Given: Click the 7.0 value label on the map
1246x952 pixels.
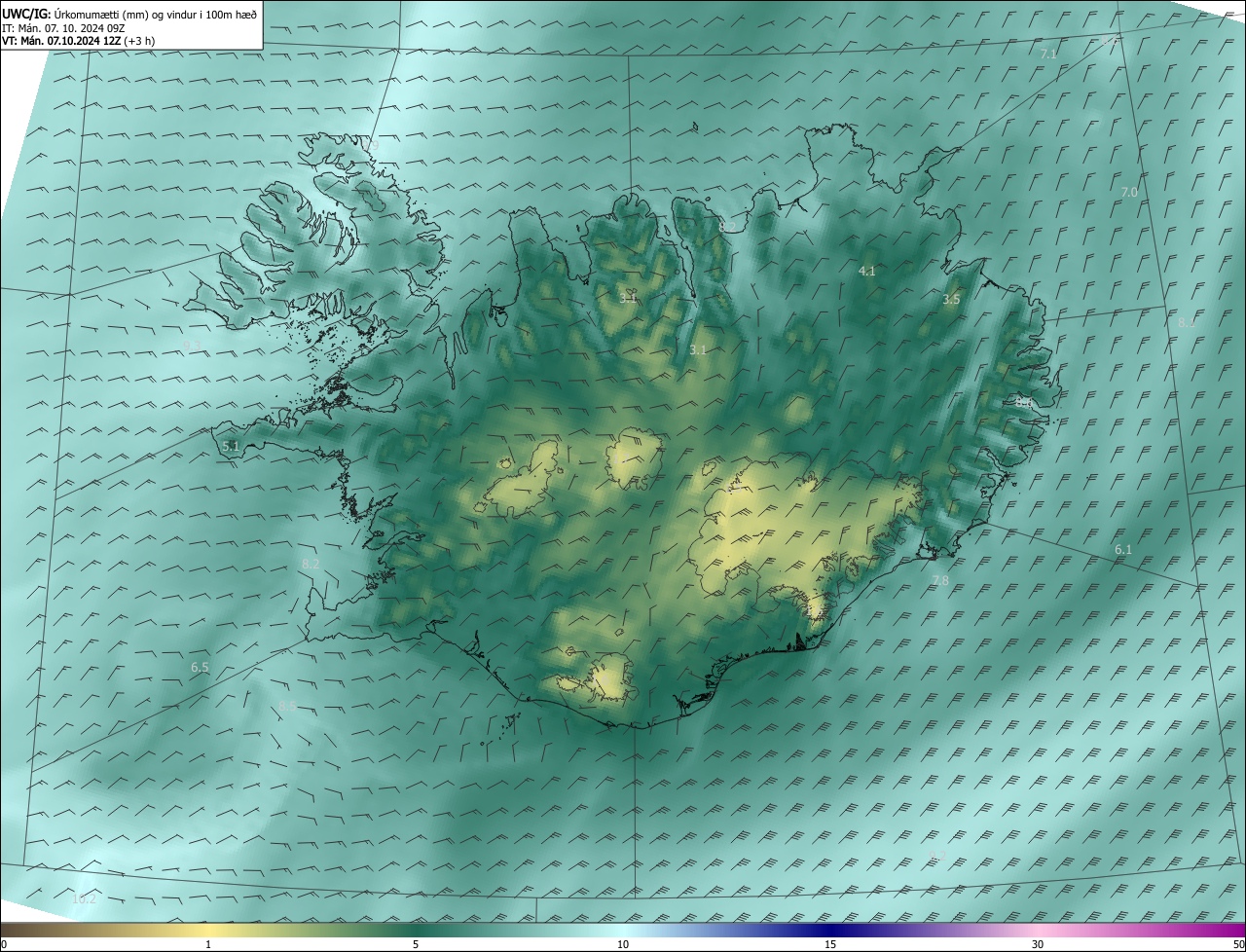Looking at the screenshot, I should (x=1129, y=193).
